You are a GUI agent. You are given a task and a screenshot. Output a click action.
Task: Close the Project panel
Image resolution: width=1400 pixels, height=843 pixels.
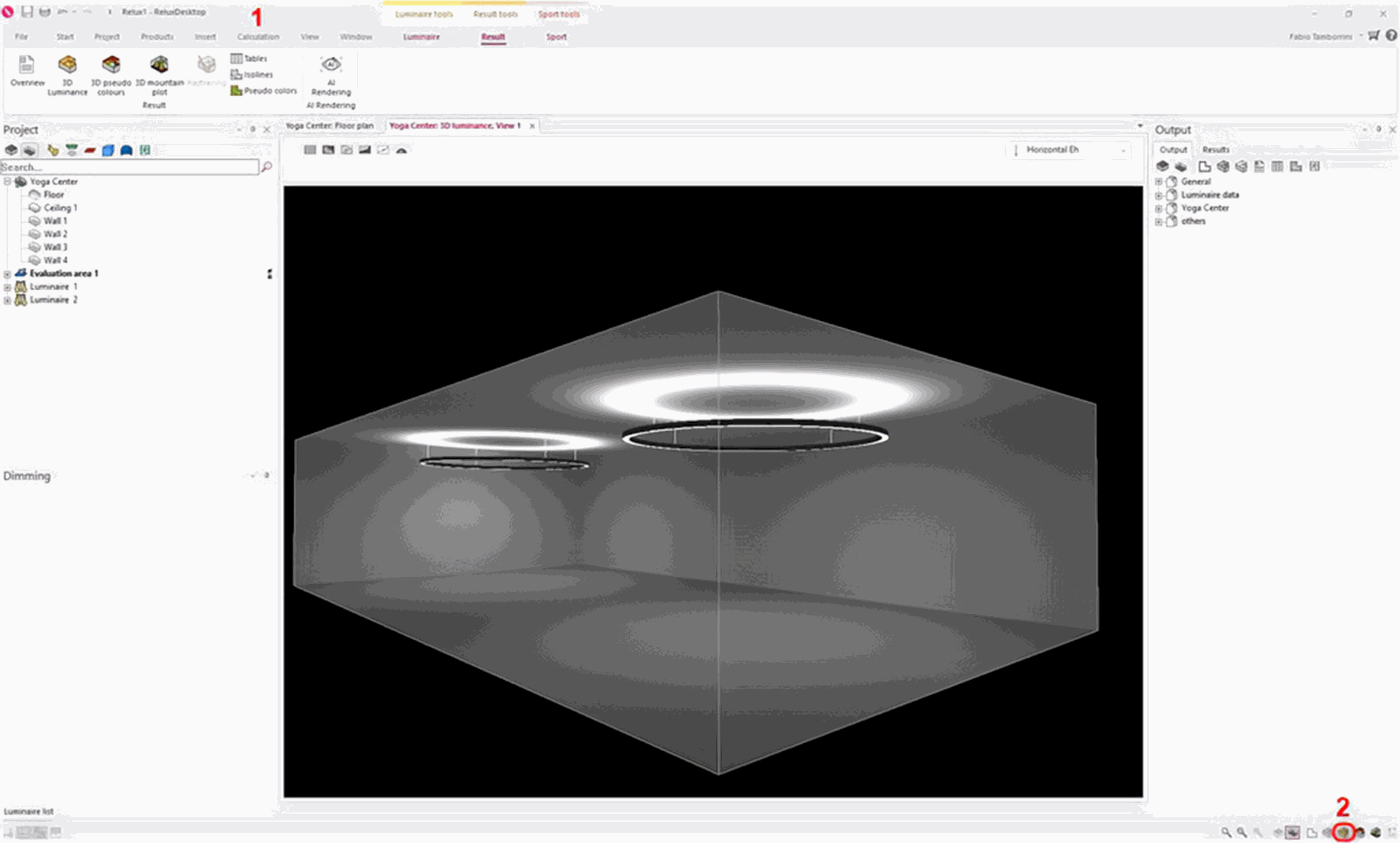267,129
